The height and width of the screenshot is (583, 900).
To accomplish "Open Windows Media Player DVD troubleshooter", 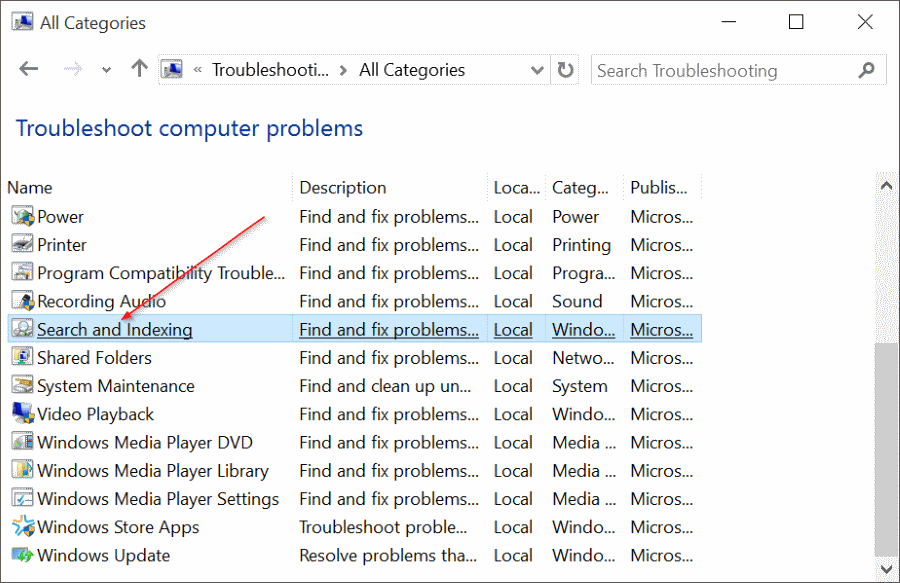I will (145, 442).
